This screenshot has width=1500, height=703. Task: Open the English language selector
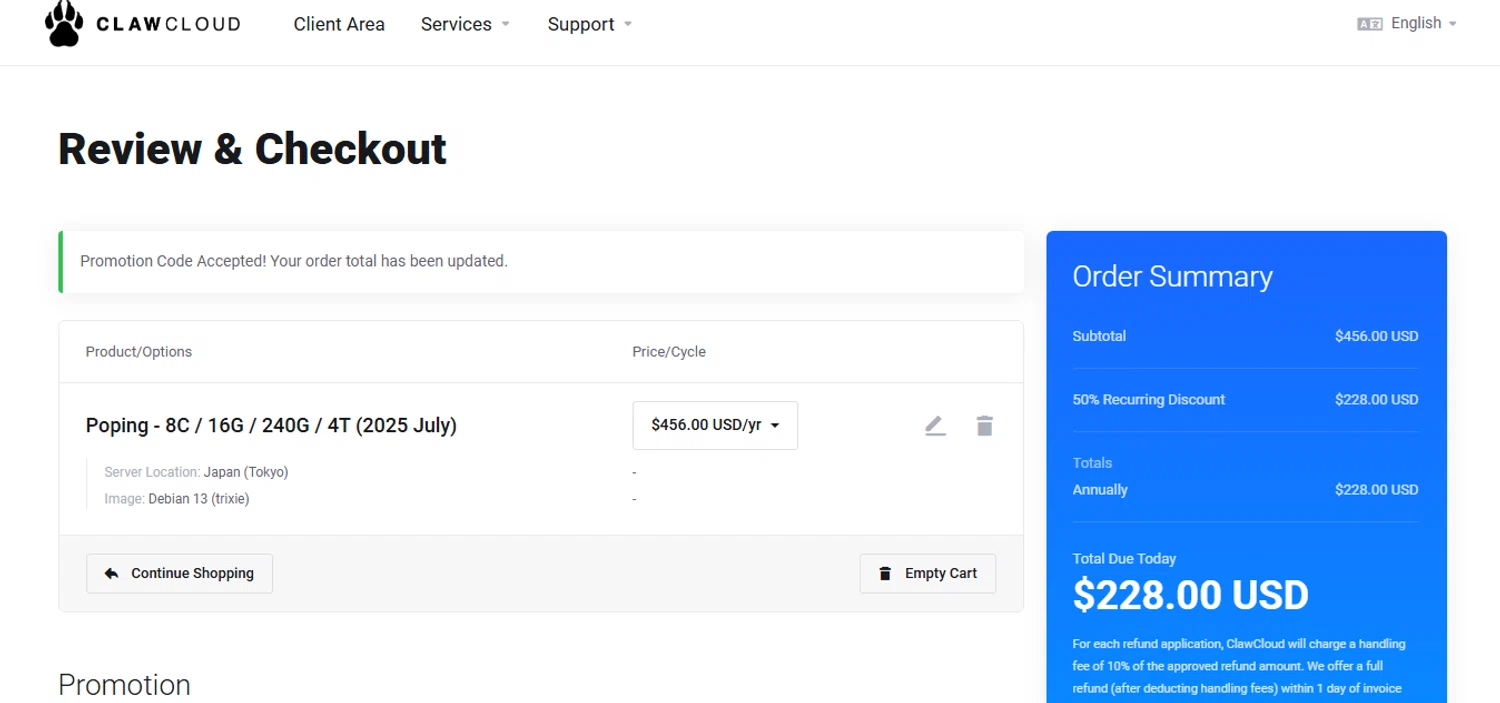click(x=1417, y=23)
